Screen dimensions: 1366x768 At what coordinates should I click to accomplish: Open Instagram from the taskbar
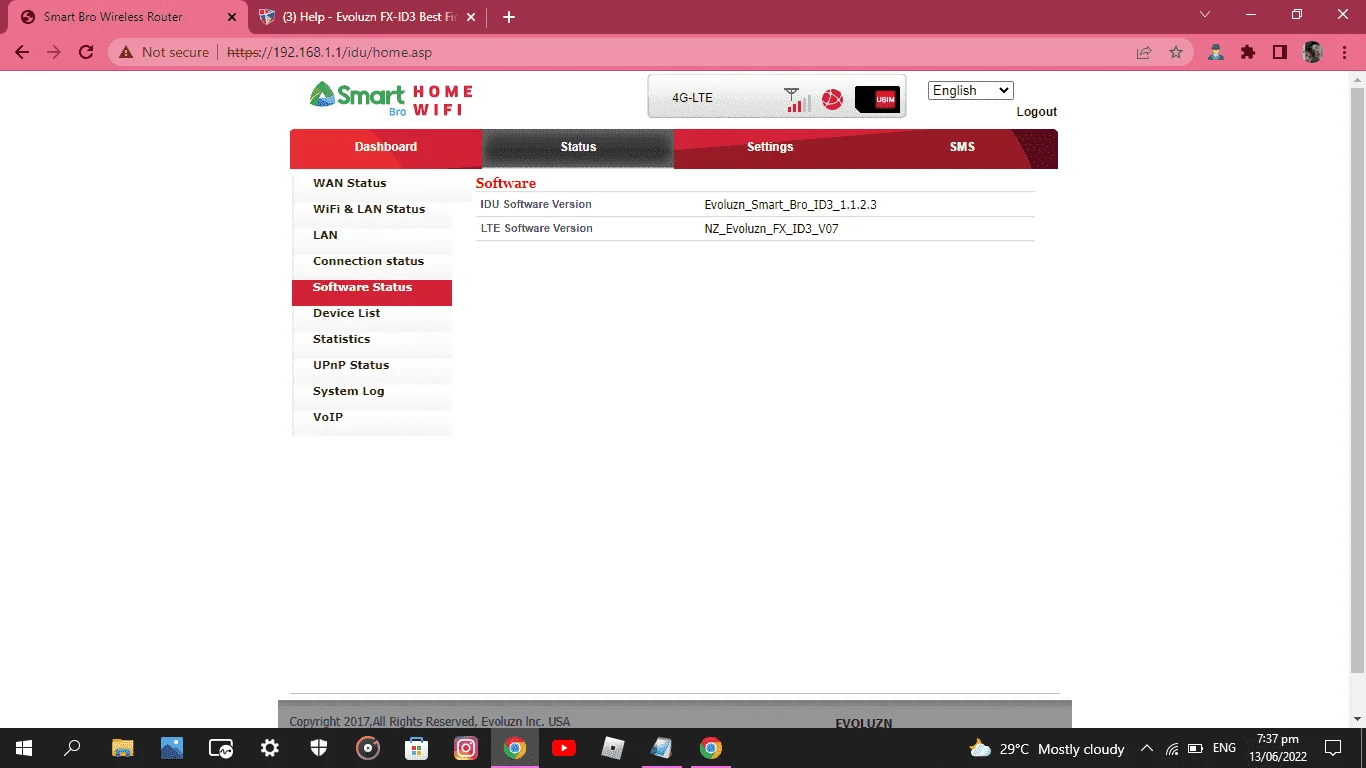pos(466,748)
